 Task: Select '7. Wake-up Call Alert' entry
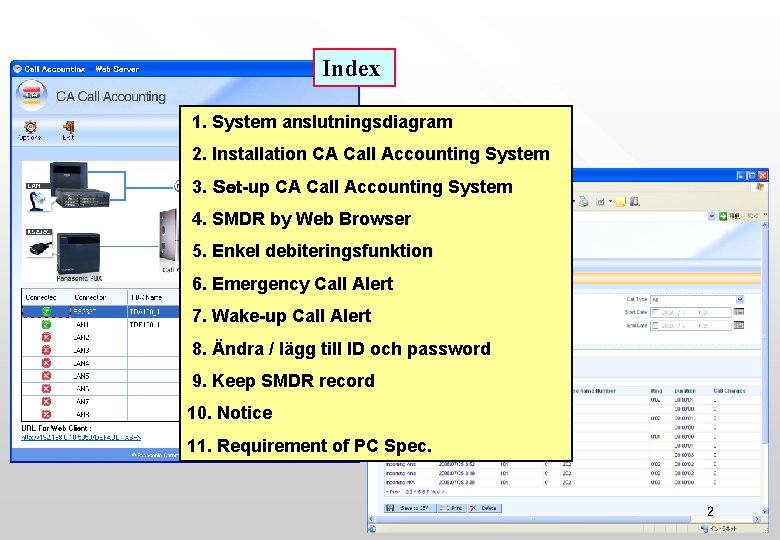pos(282,316)
